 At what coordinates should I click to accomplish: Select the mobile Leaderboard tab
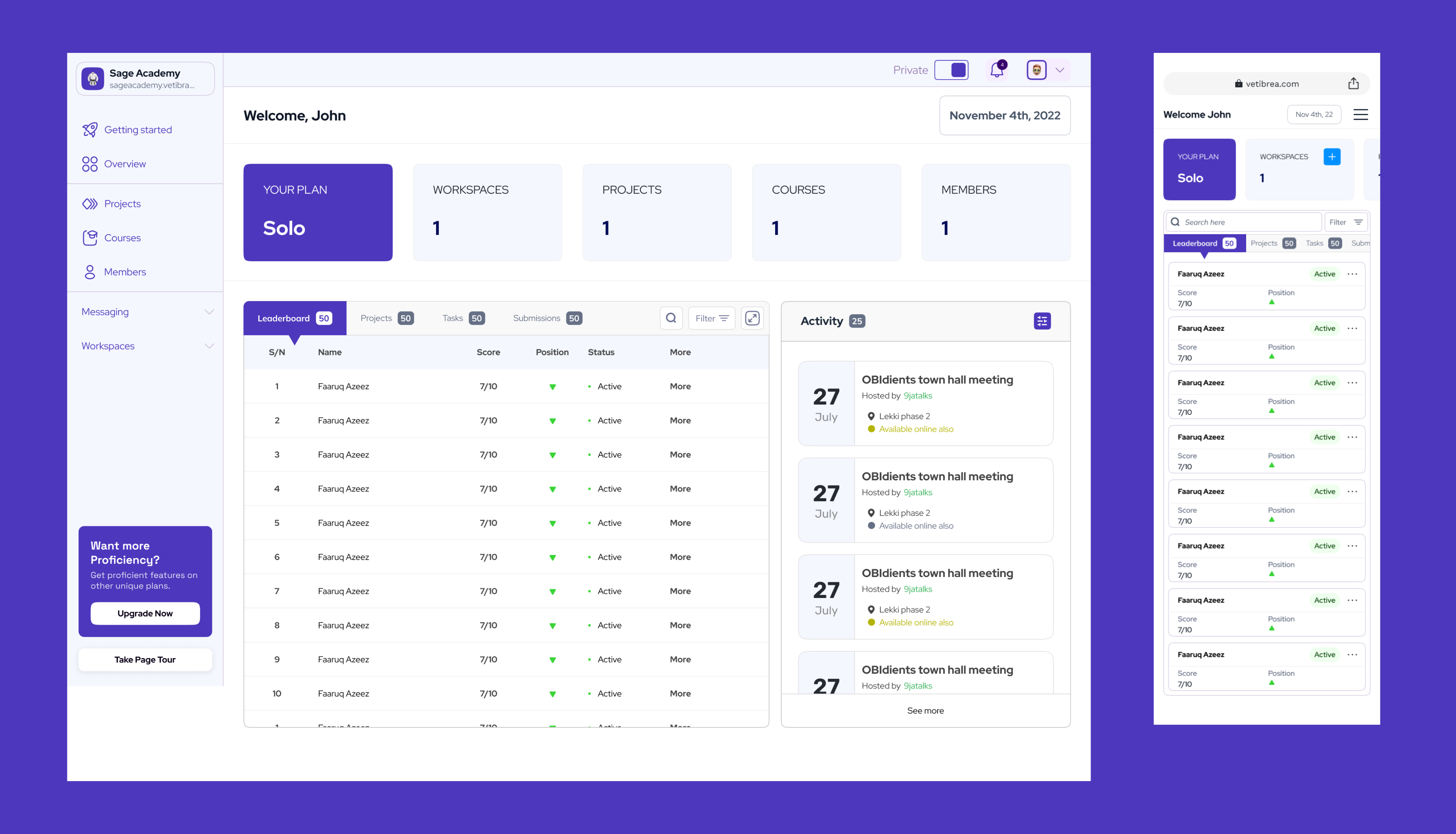click(x=1205, y=244)
